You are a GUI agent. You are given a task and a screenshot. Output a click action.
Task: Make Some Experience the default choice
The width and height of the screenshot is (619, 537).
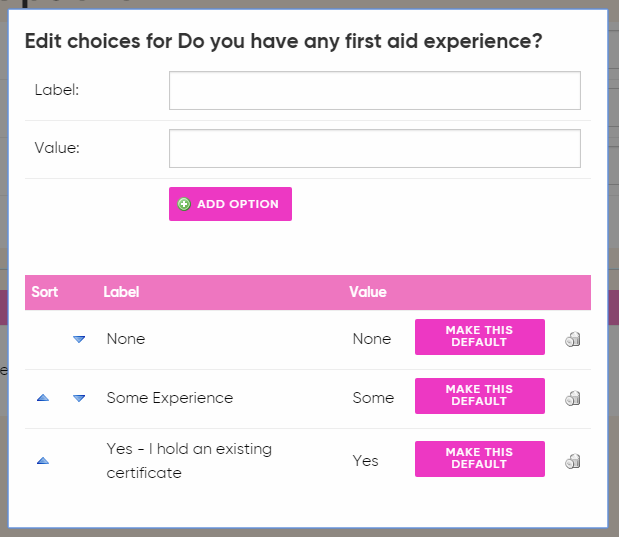pyautogui.click(x=479, y=396)
